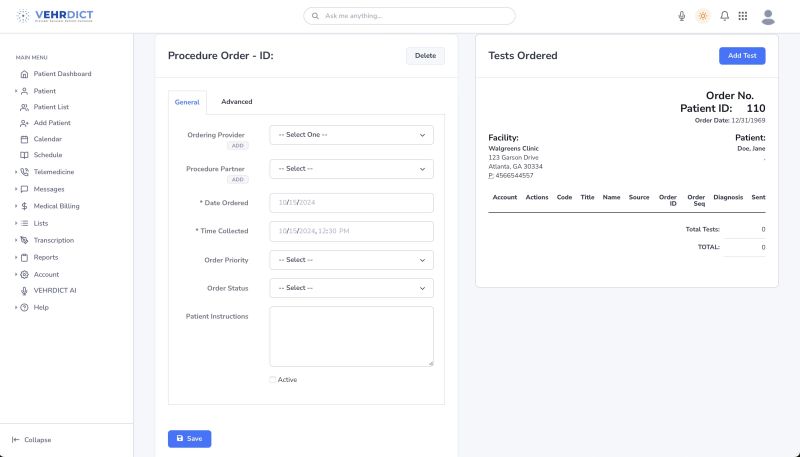Open Patient Dashboard menu item

pos(62,74)
